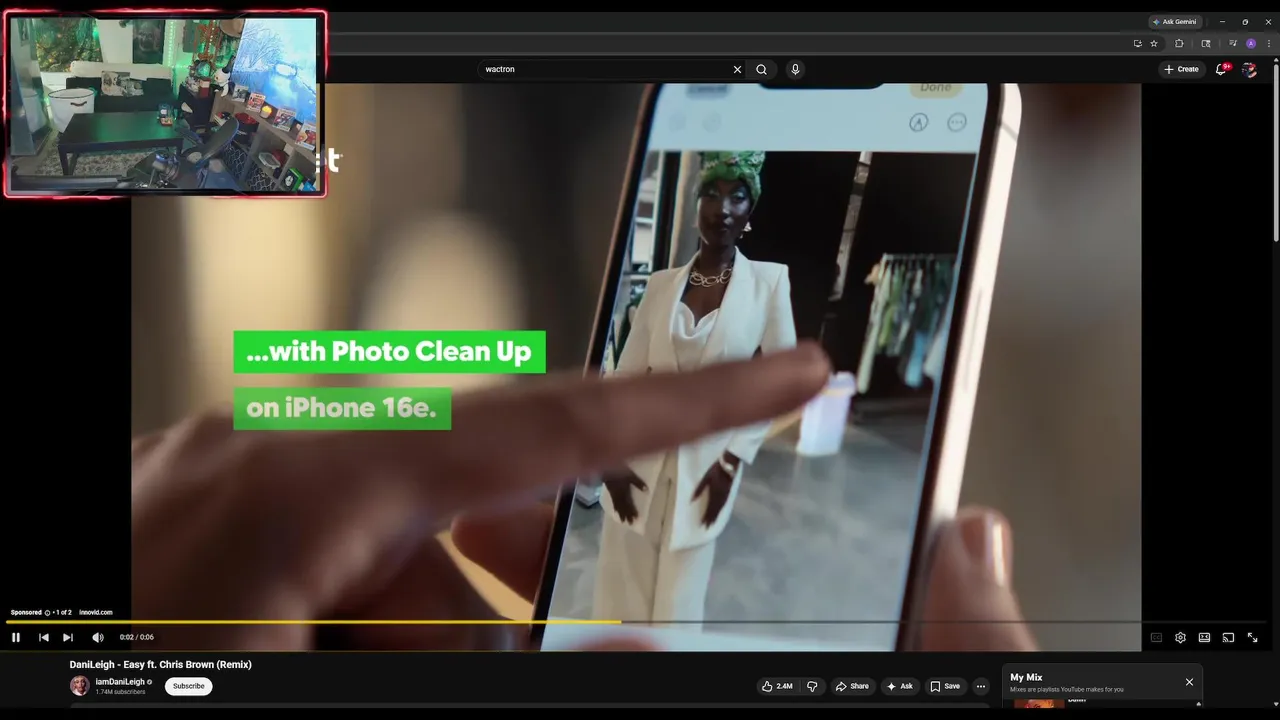Open YouTube notifications bell

[1222, 69]
